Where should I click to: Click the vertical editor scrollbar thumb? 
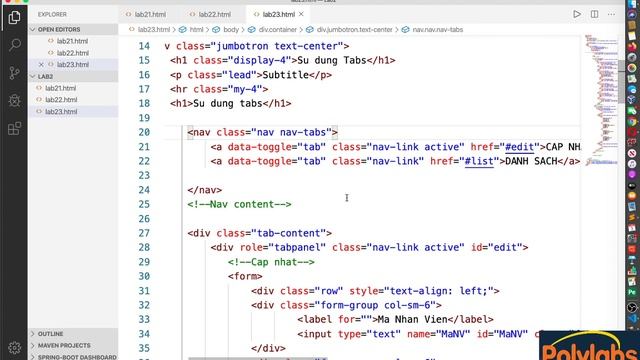pos(621,82)
